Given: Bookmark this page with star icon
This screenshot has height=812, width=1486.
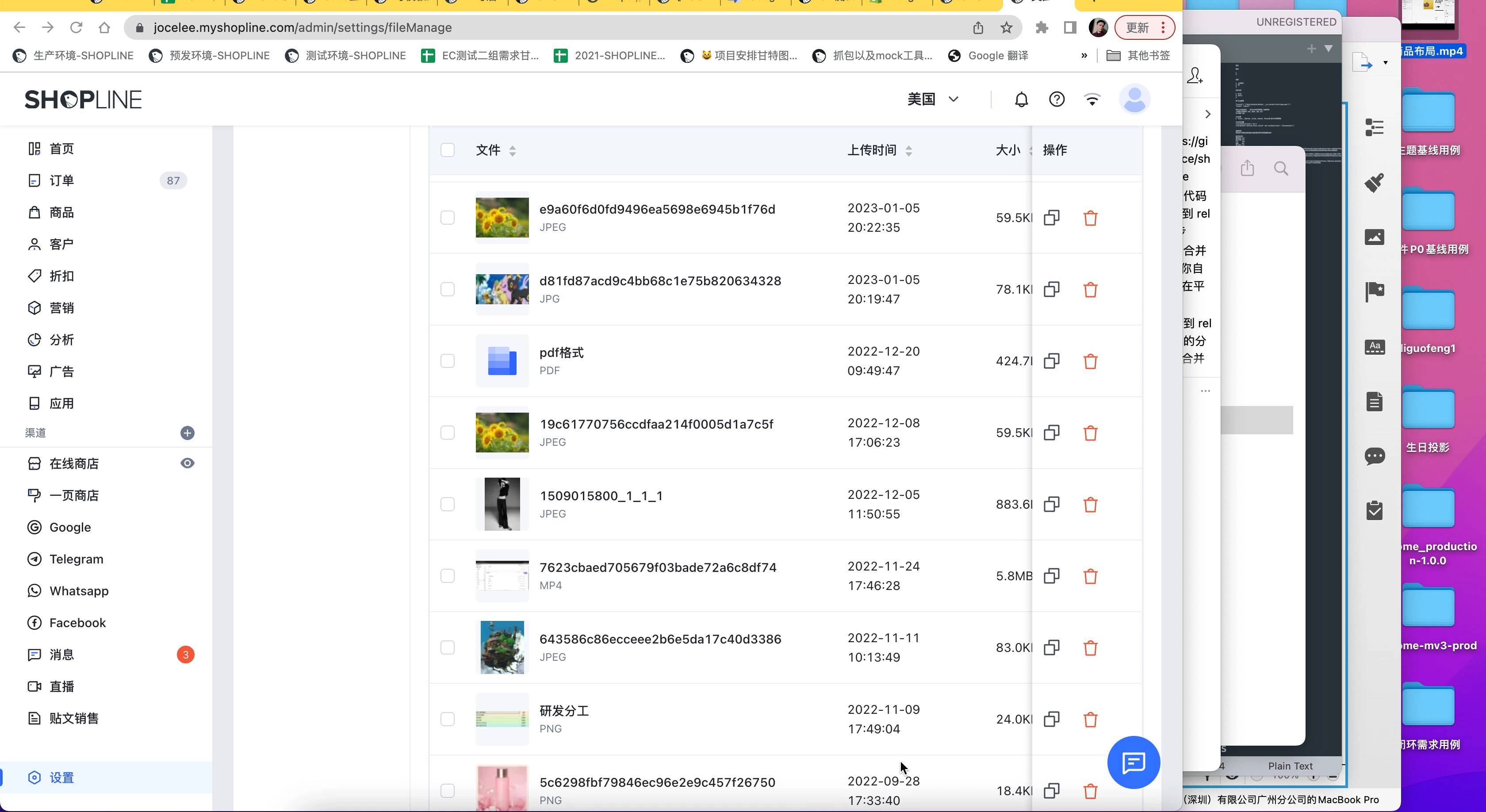Looking at the screenshot, I should [x=1007, y=27].
